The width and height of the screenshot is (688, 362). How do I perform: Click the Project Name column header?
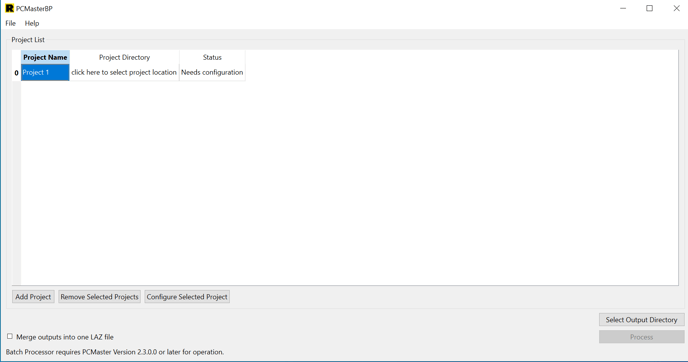(x=45, y=57)
